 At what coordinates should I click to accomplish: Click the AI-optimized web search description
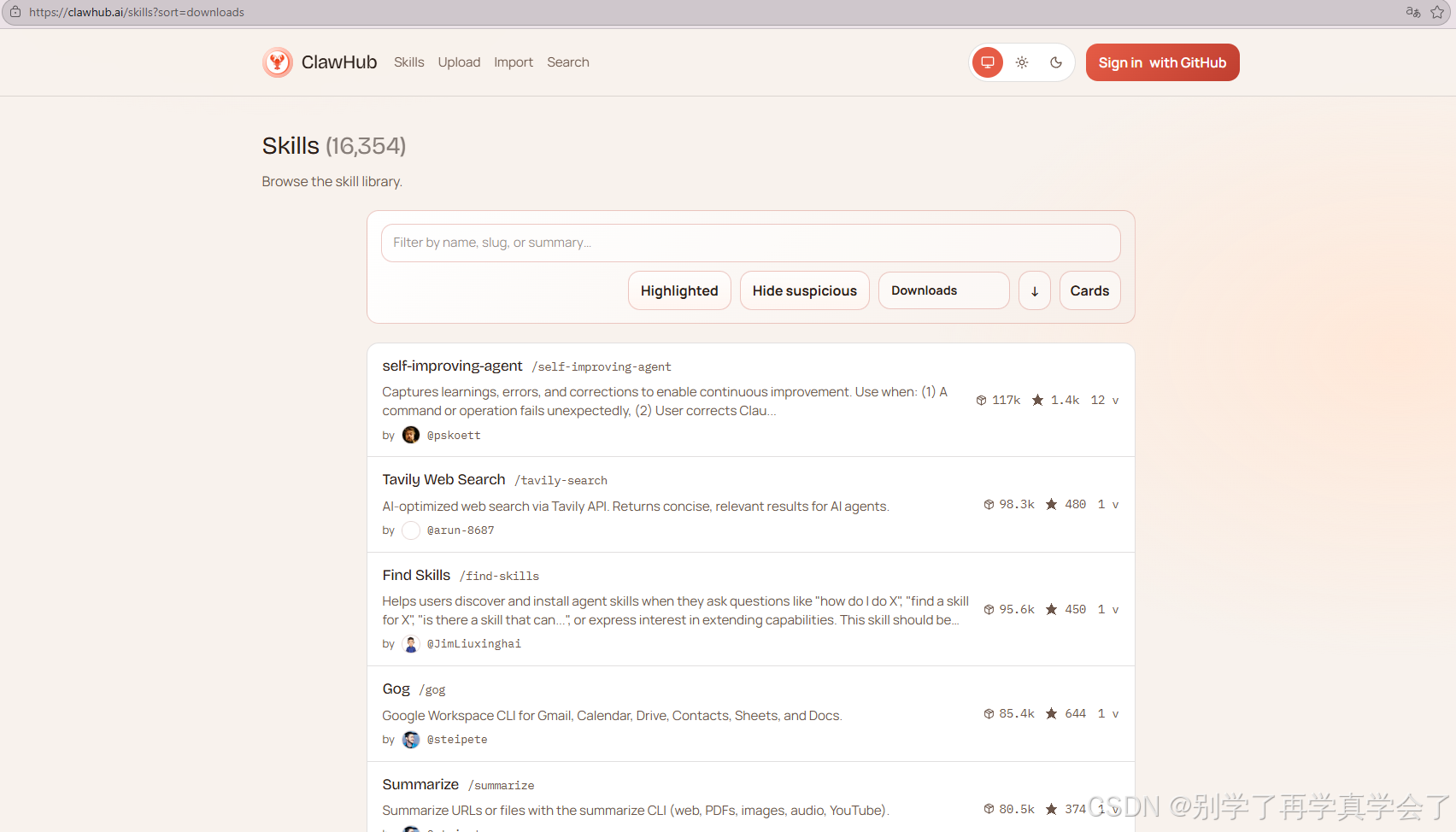(636, 507)
